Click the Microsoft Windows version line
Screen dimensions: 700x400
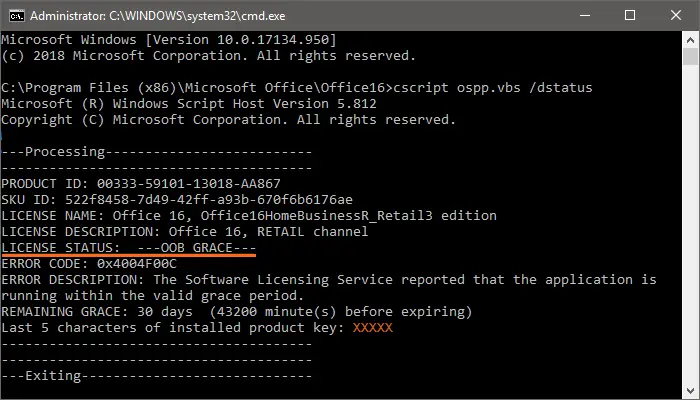[169, 39]
